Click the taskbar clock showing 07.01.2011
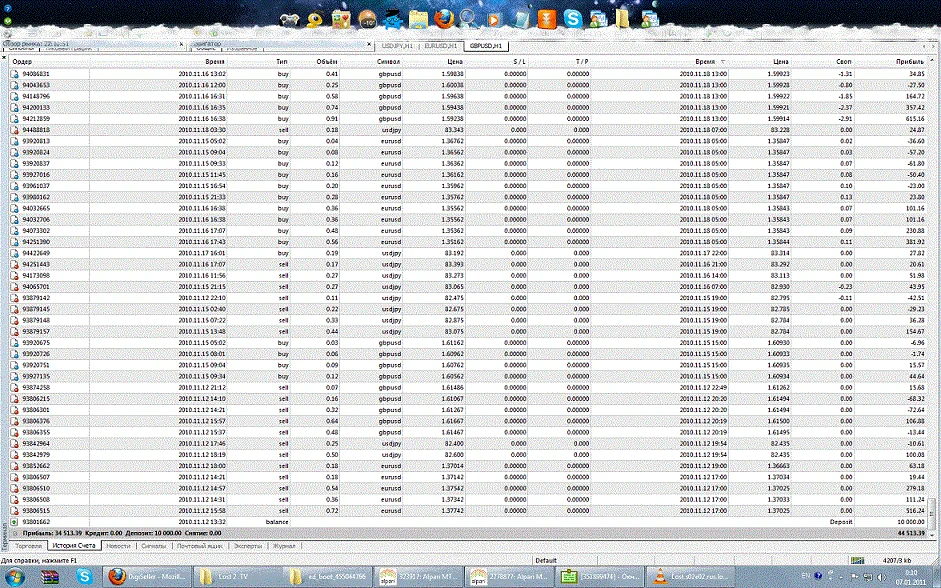Image resolution: width=941 pixels, height=588 pixels. pos(910,577)
